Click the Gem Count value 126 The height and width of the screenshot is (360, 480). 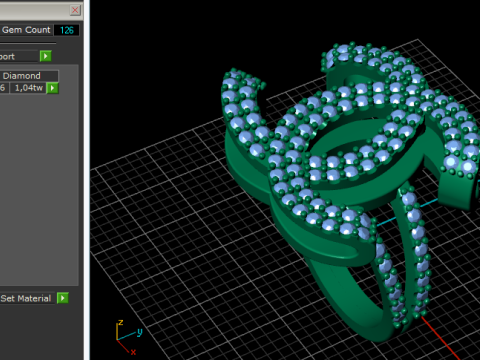67,30
